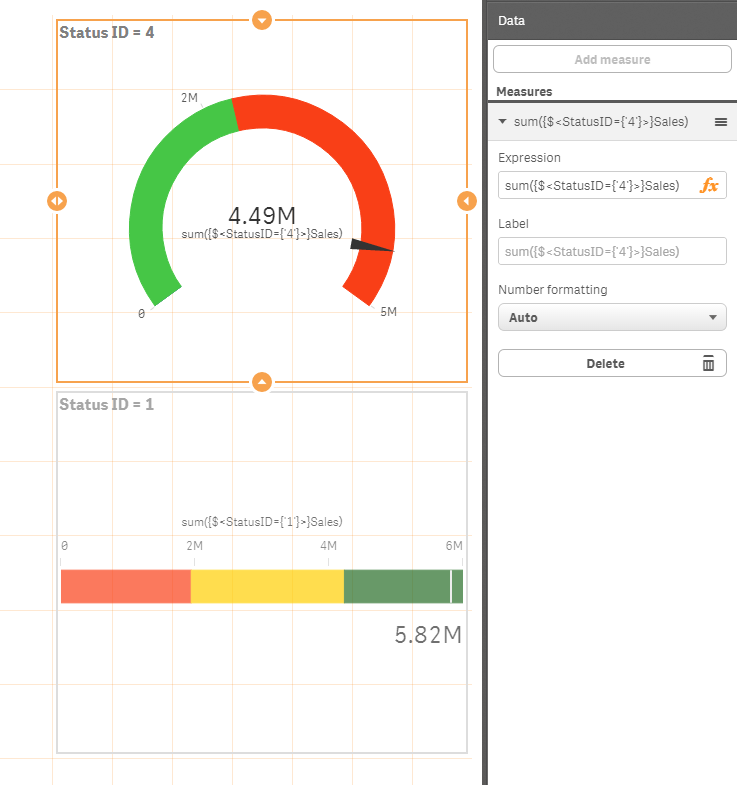This screenshot has height=785, width=737.
Task: Click the bottom resize handle of gauge
Action: [262, 382]
